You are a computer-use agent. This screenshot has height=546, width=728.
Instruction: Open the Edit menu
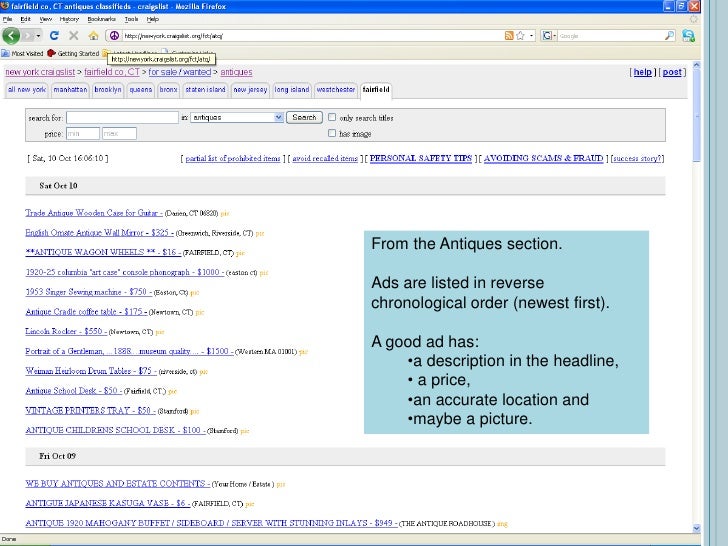click(x=26, y=19)
